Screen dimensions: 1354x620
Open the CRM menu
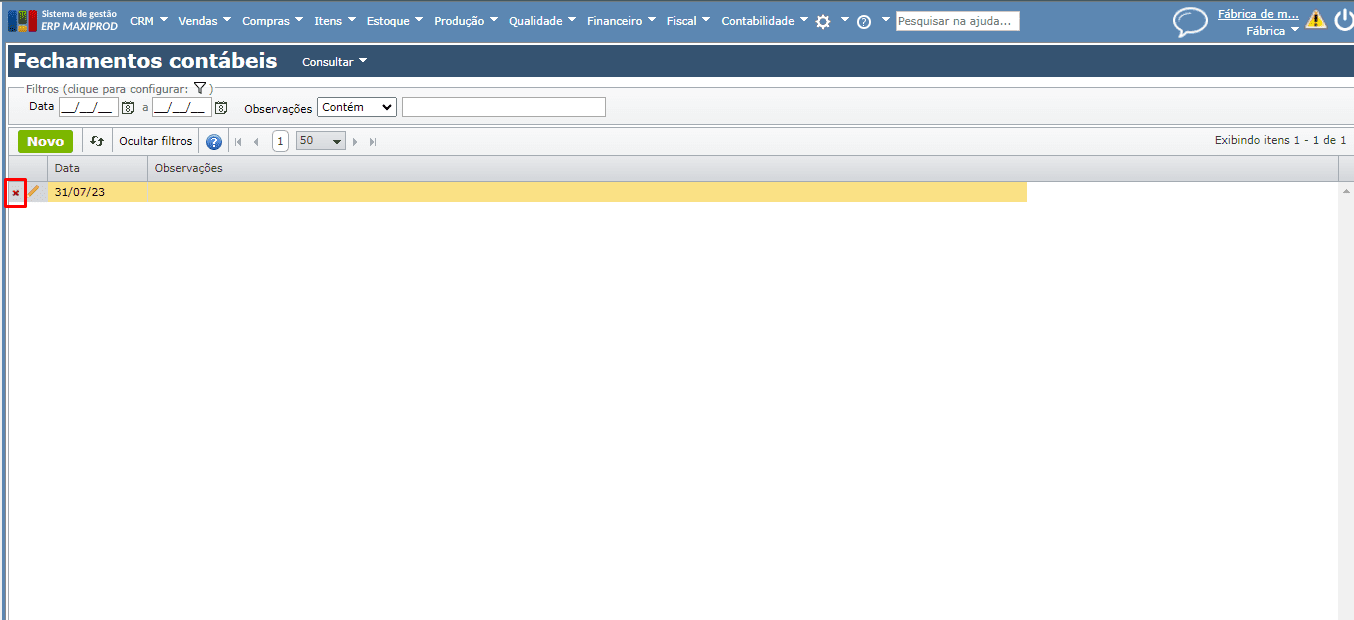[x=149, y=21]
